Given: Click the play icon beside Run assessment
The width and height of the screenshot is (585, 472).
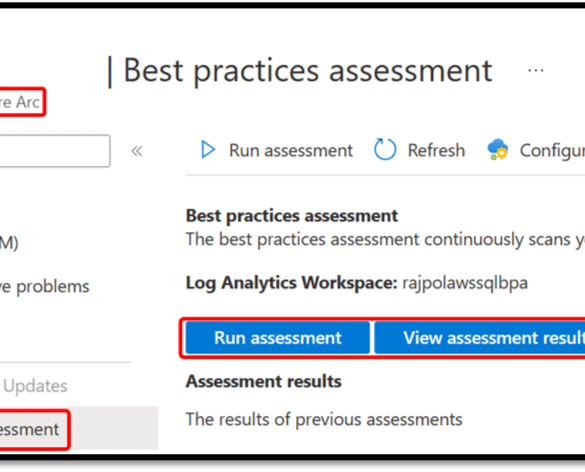Looking at the screenshot, I should (x=208, y=150).
